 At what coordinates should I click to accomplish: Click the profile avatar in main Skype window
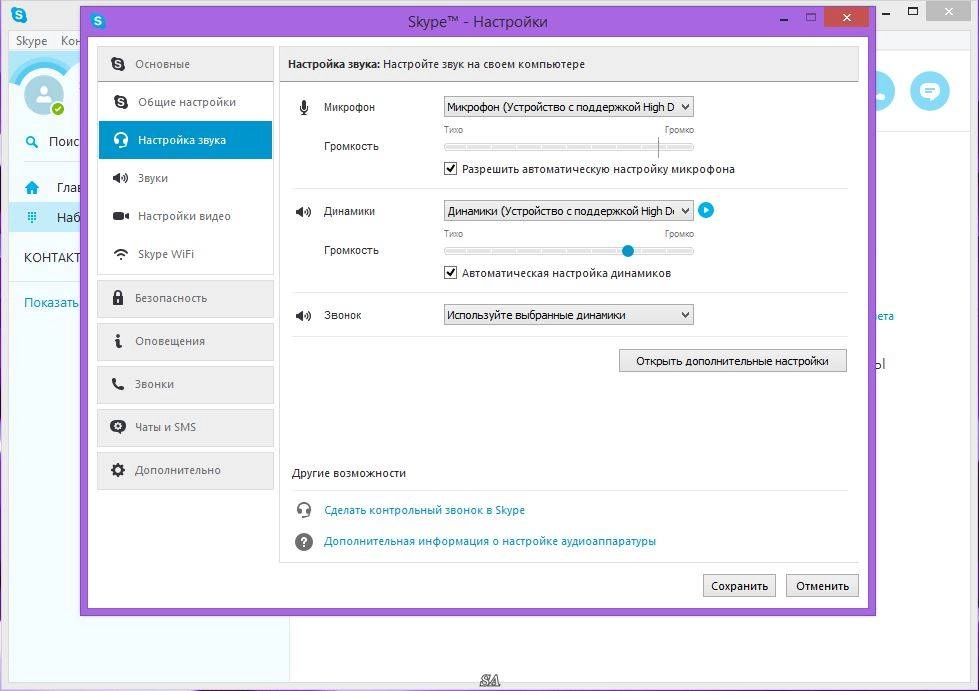tap(44, 95)
